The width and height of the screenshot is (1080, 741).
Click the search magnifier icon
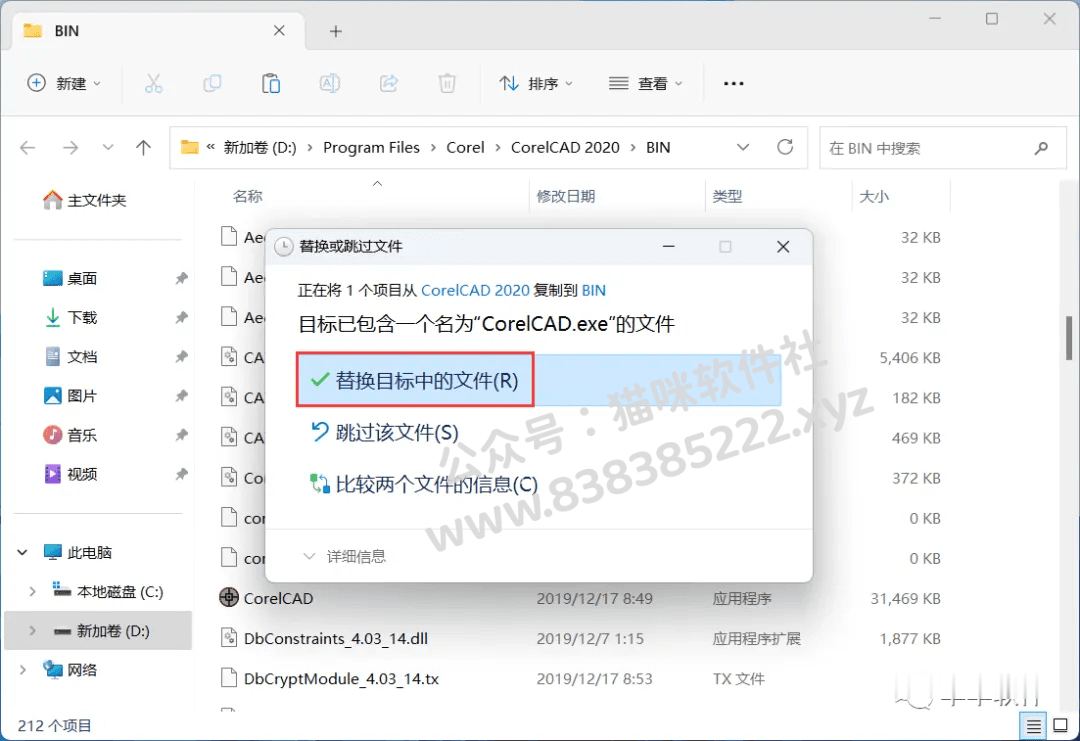click(x=1041, y=147)
